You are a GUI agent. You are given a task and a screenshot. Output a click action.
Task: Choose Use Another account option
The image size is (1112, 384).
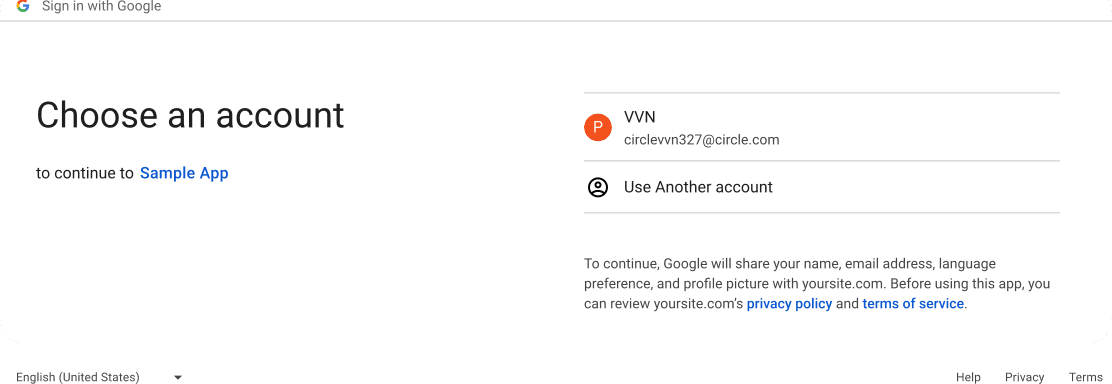821,187
